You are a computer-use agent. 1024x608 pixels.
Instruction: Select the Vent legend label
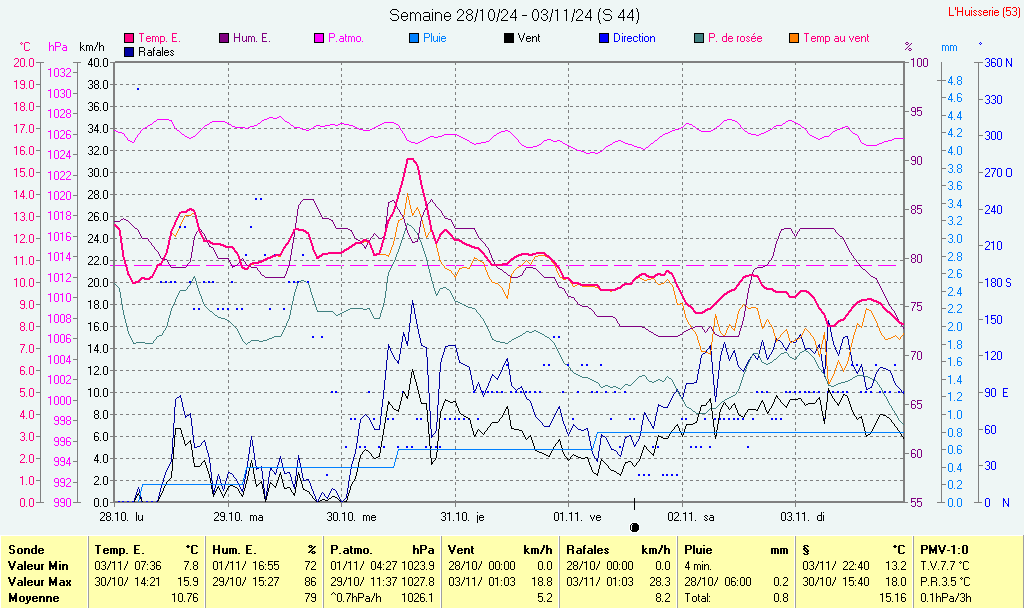(x=529, y=39)
